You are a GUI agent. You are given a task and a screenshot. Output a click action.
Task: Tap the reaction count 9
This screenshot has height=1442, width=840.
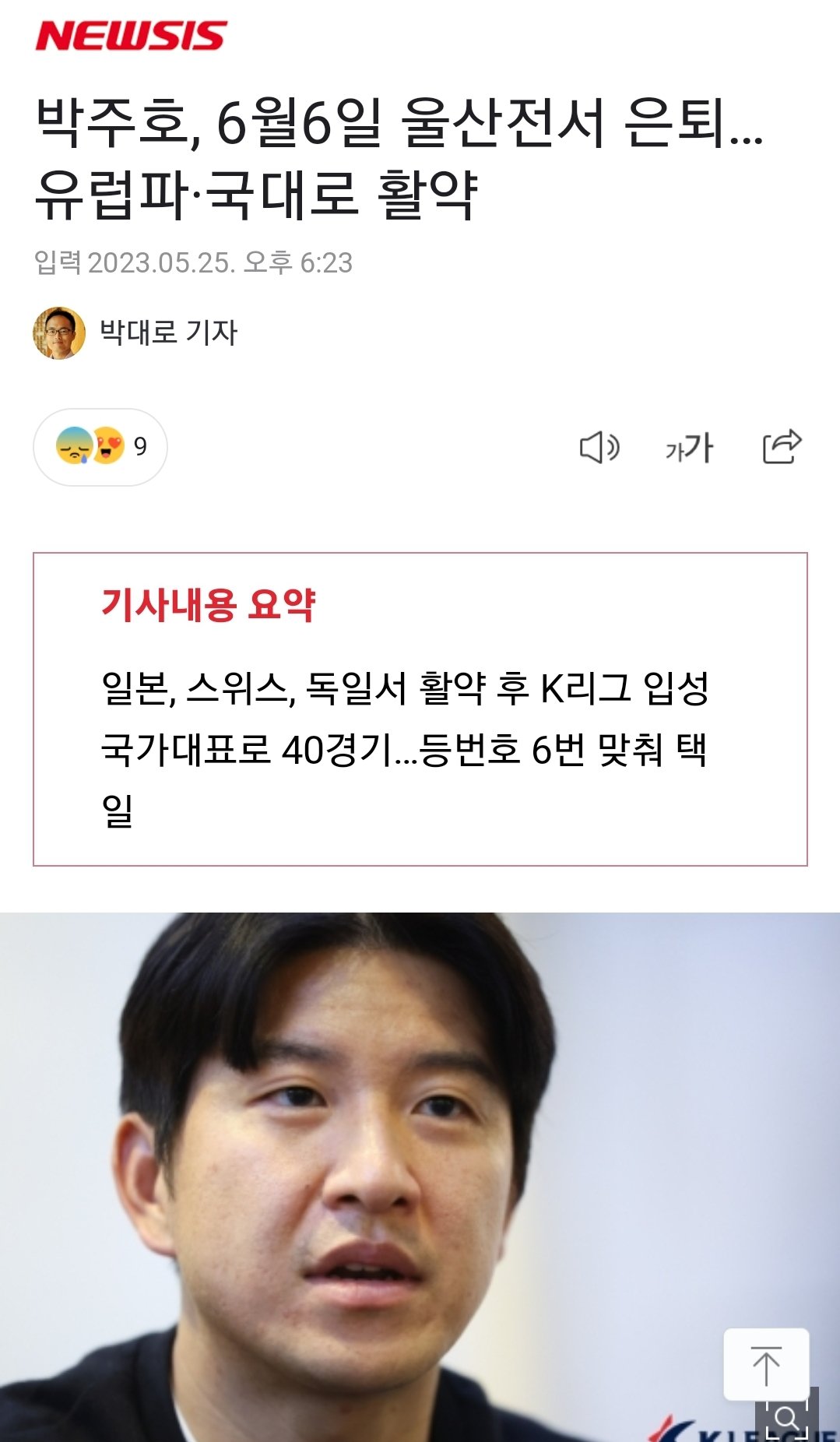(140, 446)
